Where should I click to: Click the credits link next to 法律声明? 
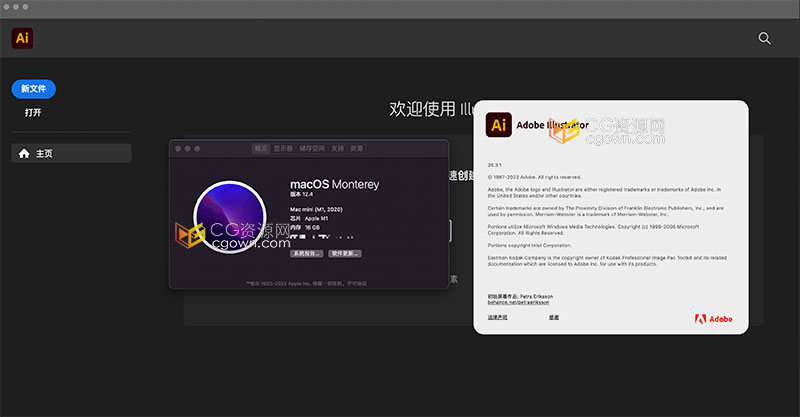[554, 317]
